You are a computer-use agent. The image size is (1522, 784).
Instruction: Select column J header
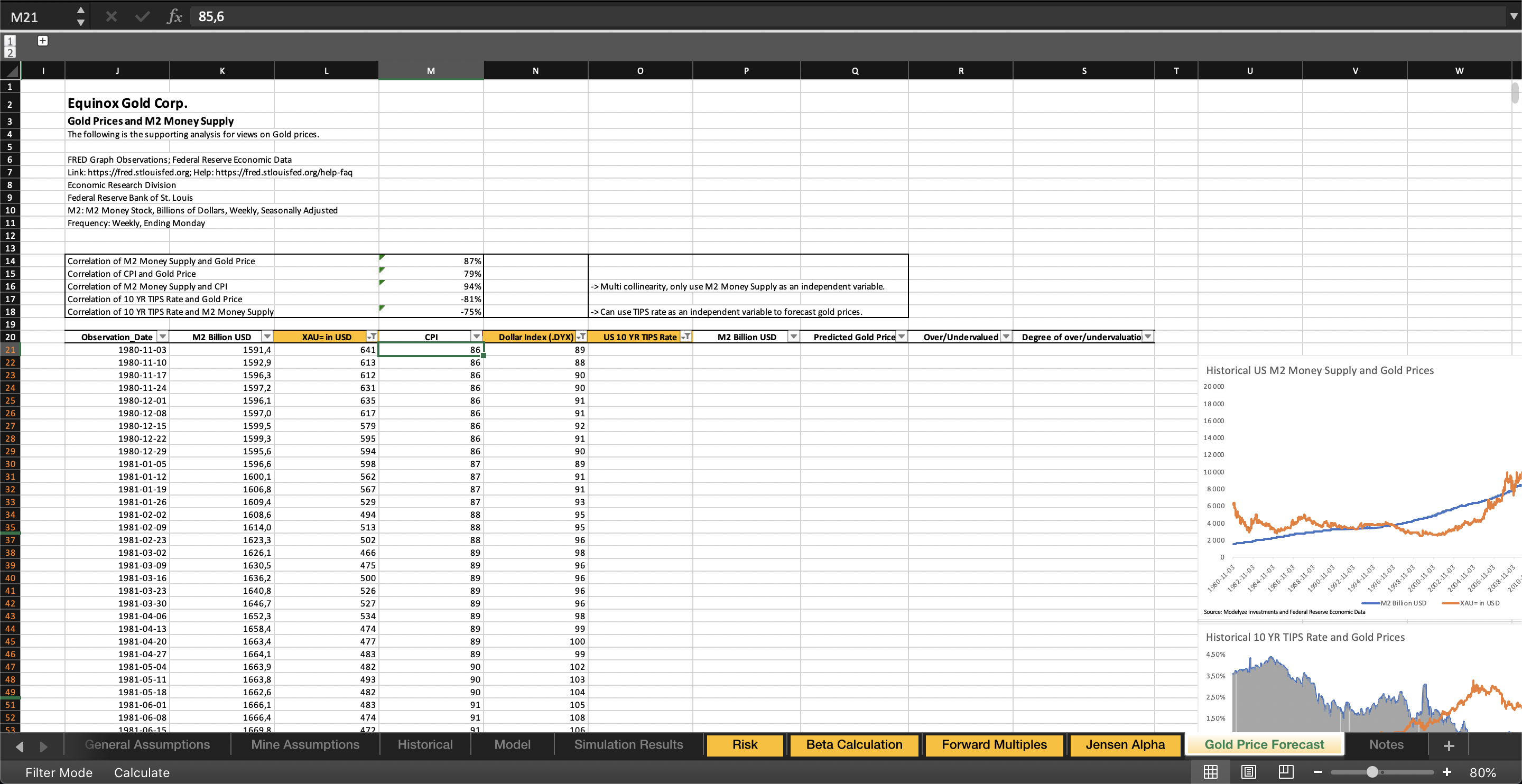[x=117, y=71]
